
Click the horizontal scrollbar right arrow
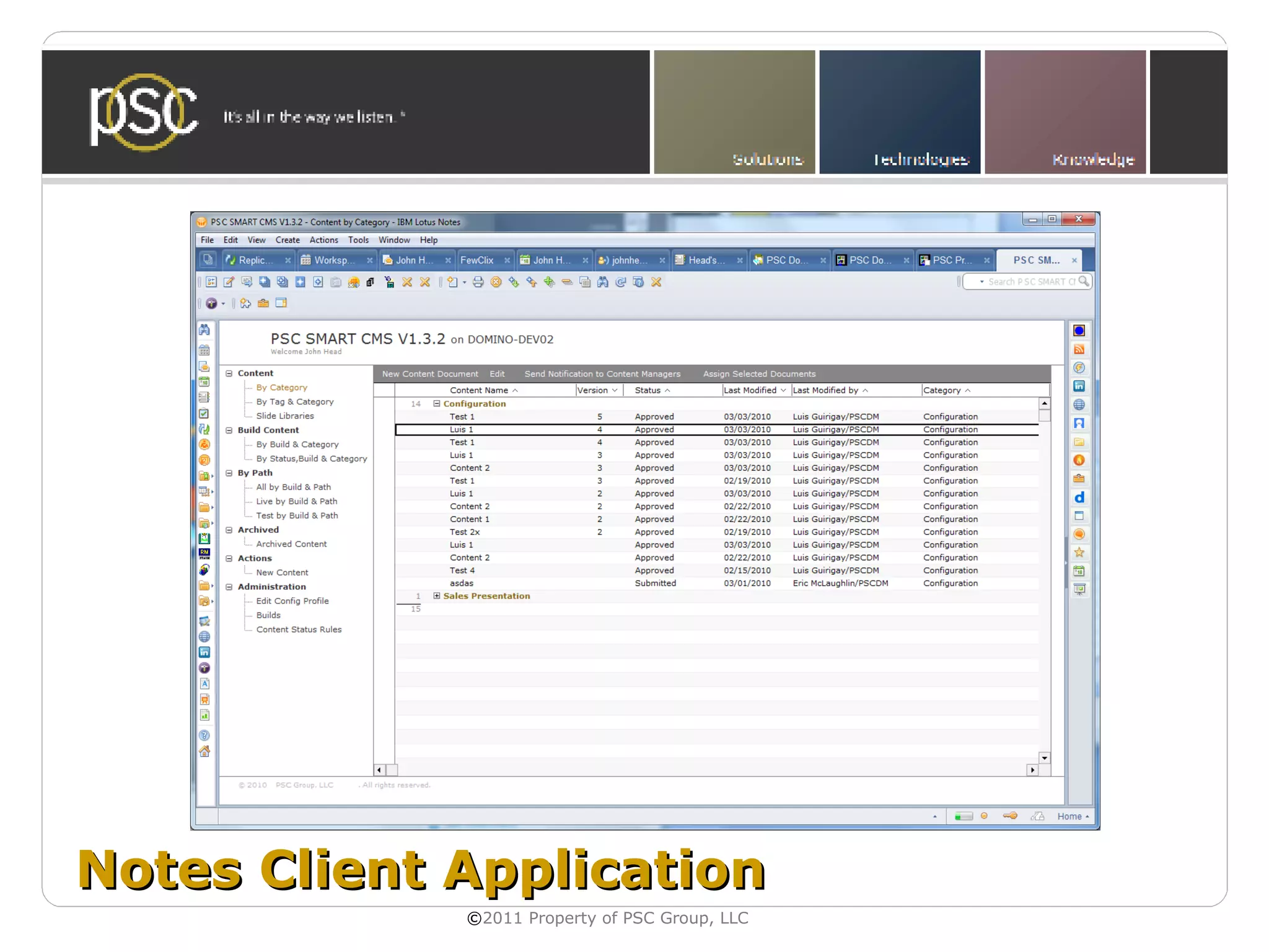point(1032,770)
